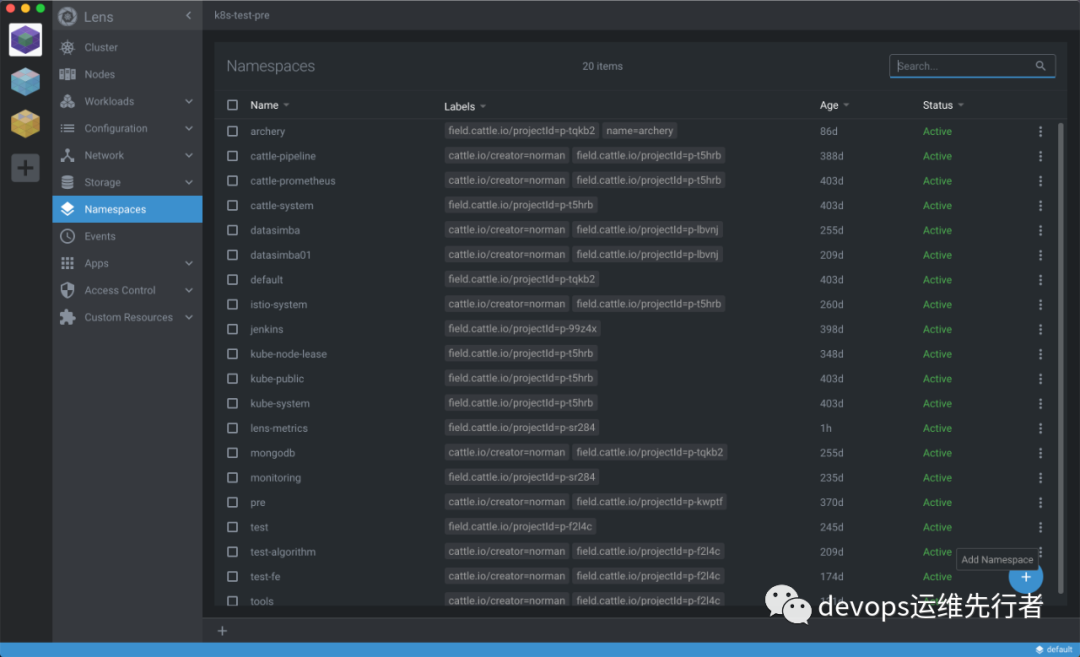1080x657 pixels.
Task: Click the Workloads icon
Action: pos(68,101)
